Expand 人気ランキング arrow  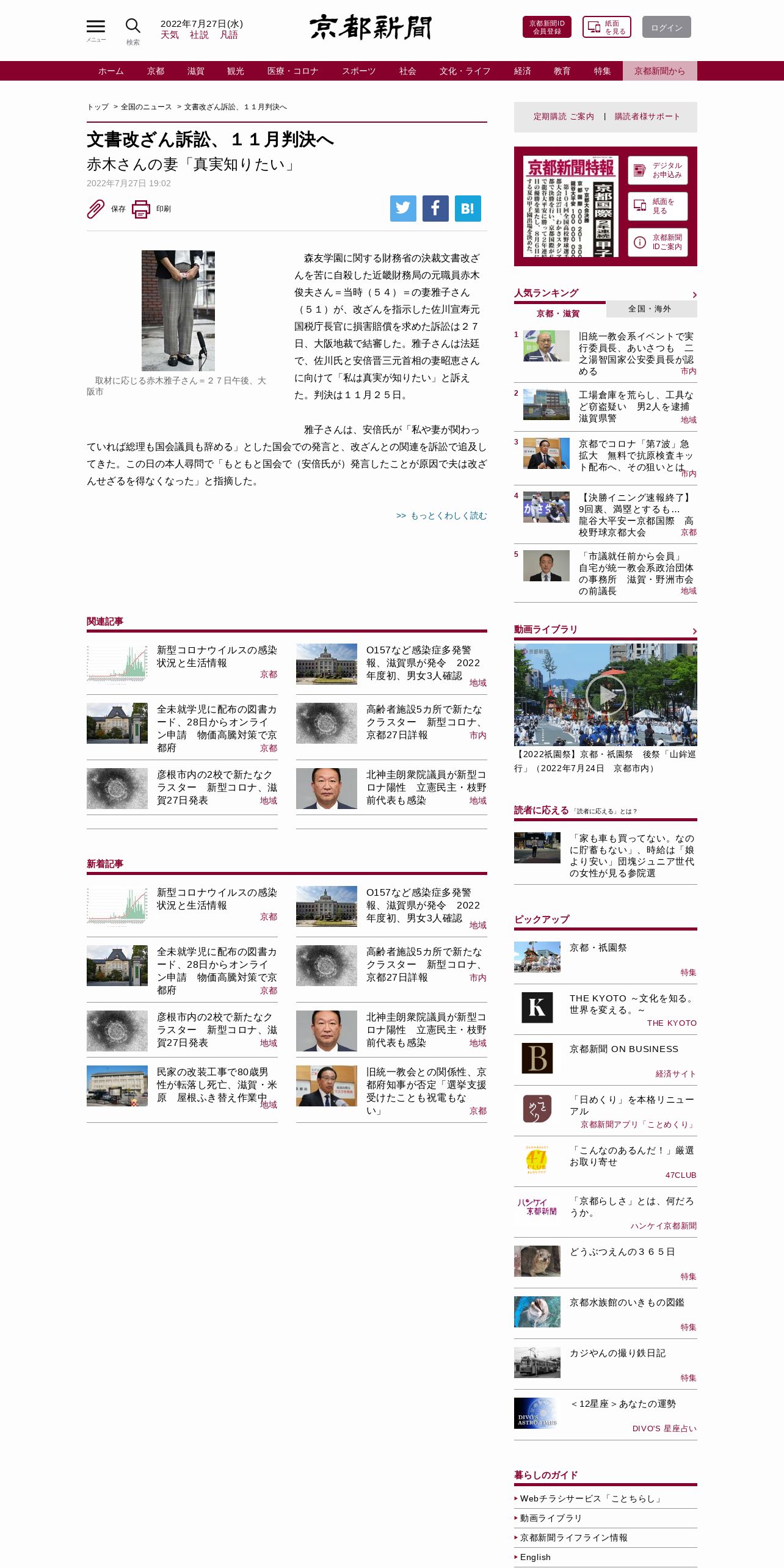(x=694, y=295)
